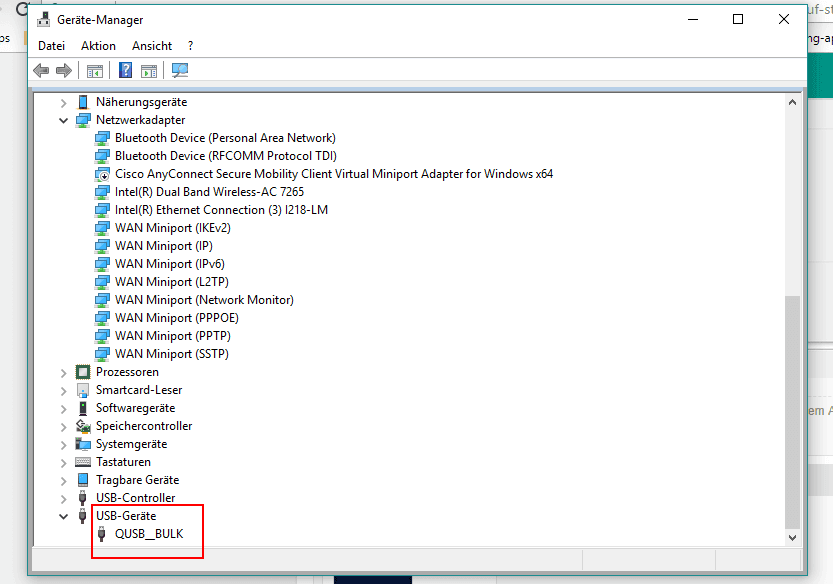Viewport: 833px width, 584px height.
Task: Select WAN Miniport (L2TP)
Action: (x=172, y=282)
